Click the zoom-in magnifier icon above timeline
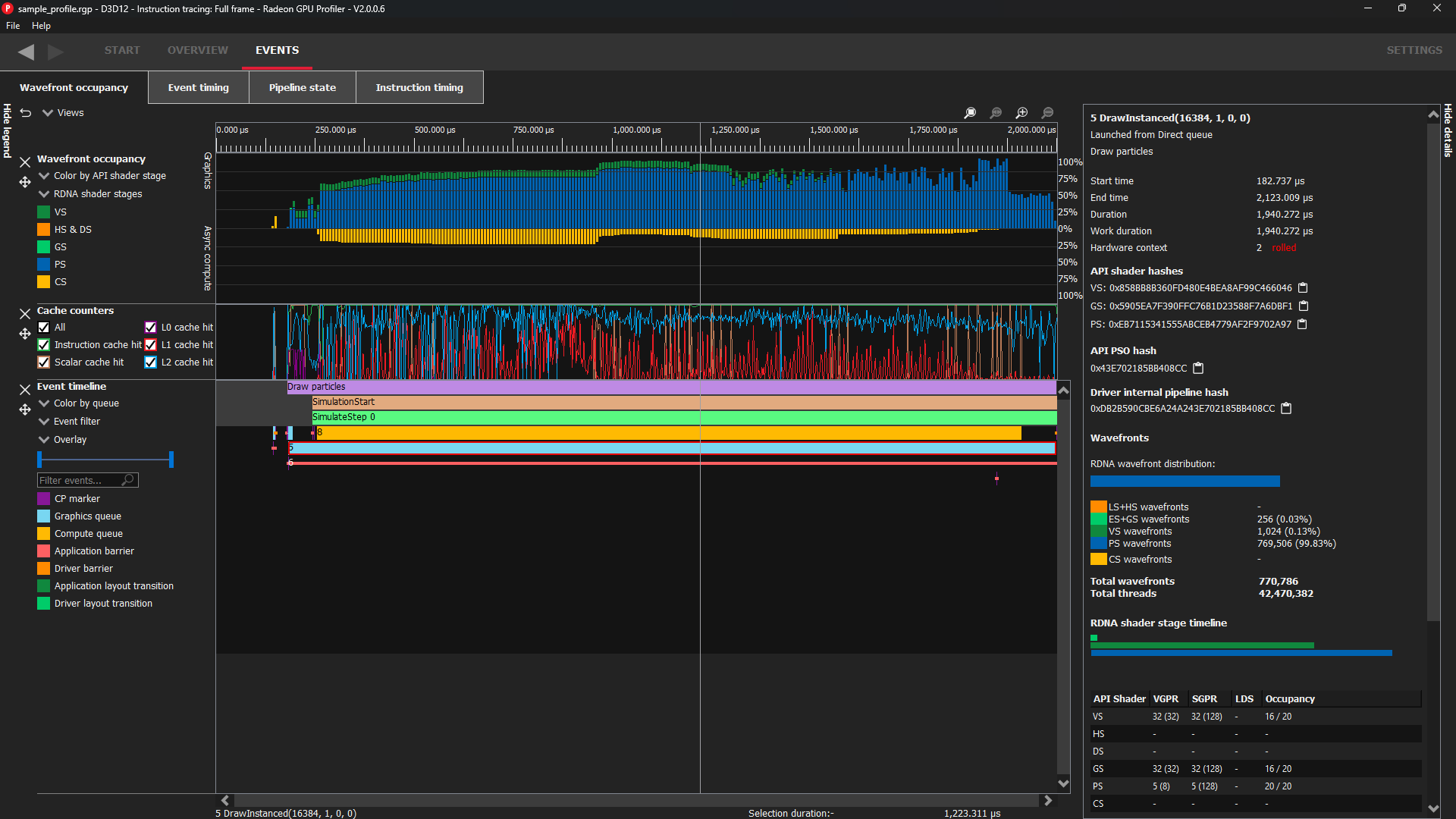 (x=1021, y=112)
